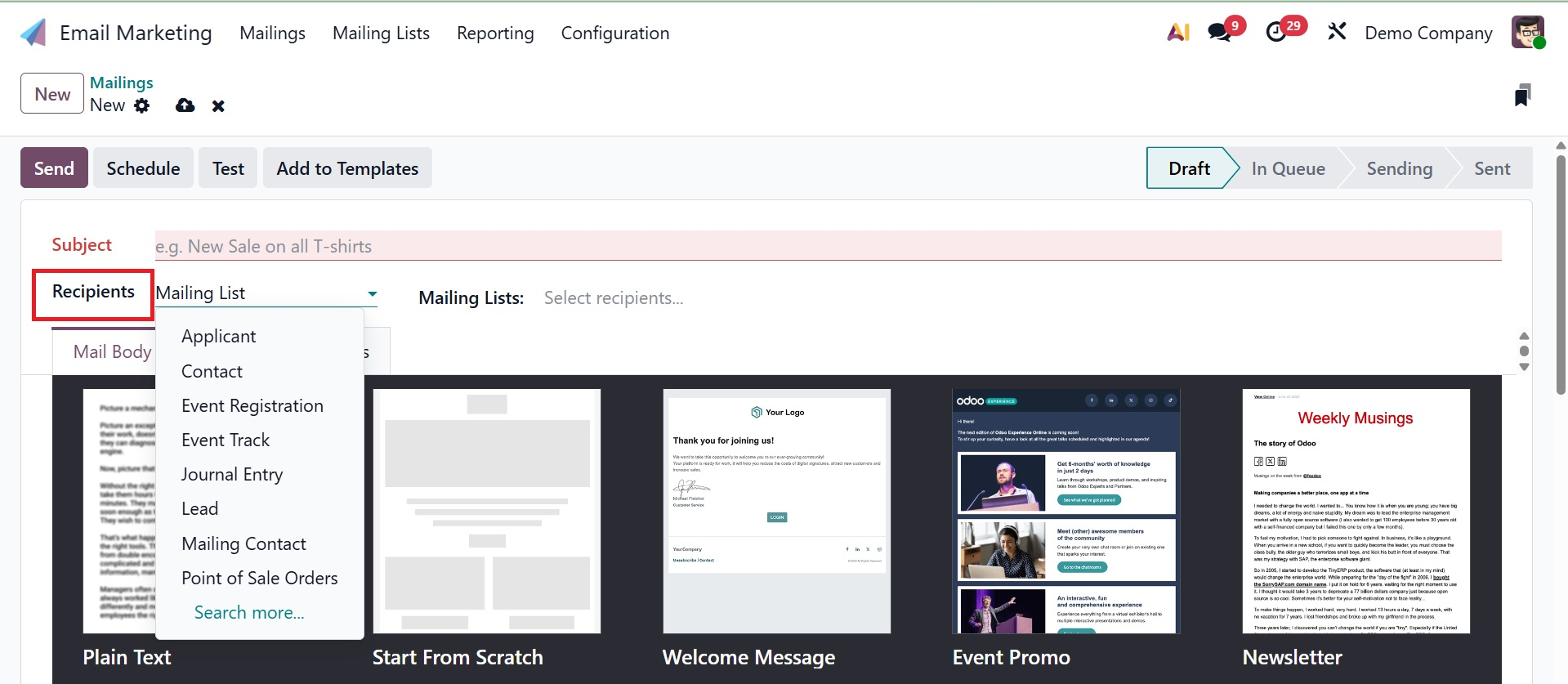The height and width of the screenshot is (684, 1568).
Task: Click the template area scroll up arrow
Action: pyautogui.click(x=1524, y=336)
